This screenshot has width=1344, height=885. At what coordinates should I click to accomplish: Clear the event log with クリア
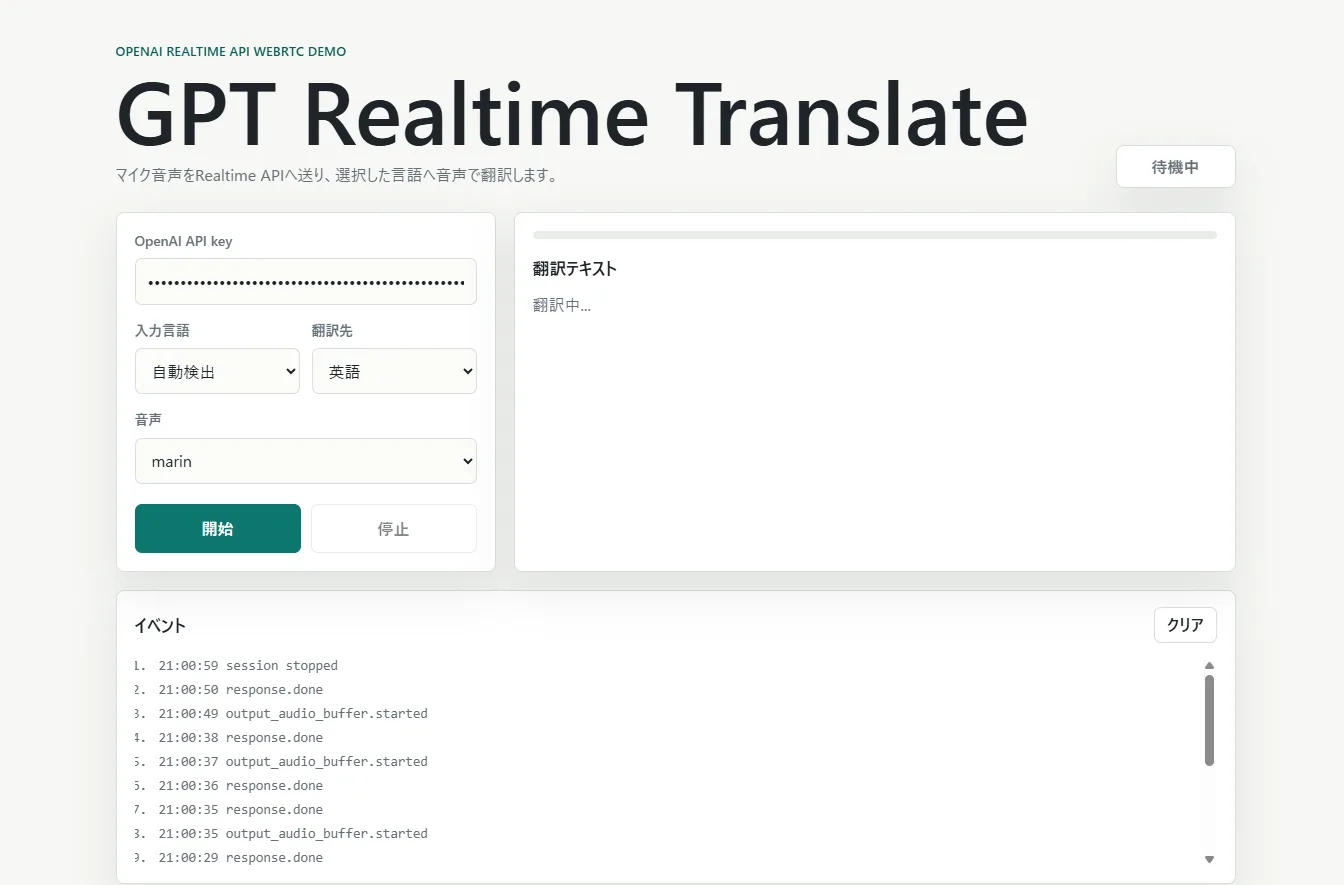pyautogui.click(x=1185, y=625)
